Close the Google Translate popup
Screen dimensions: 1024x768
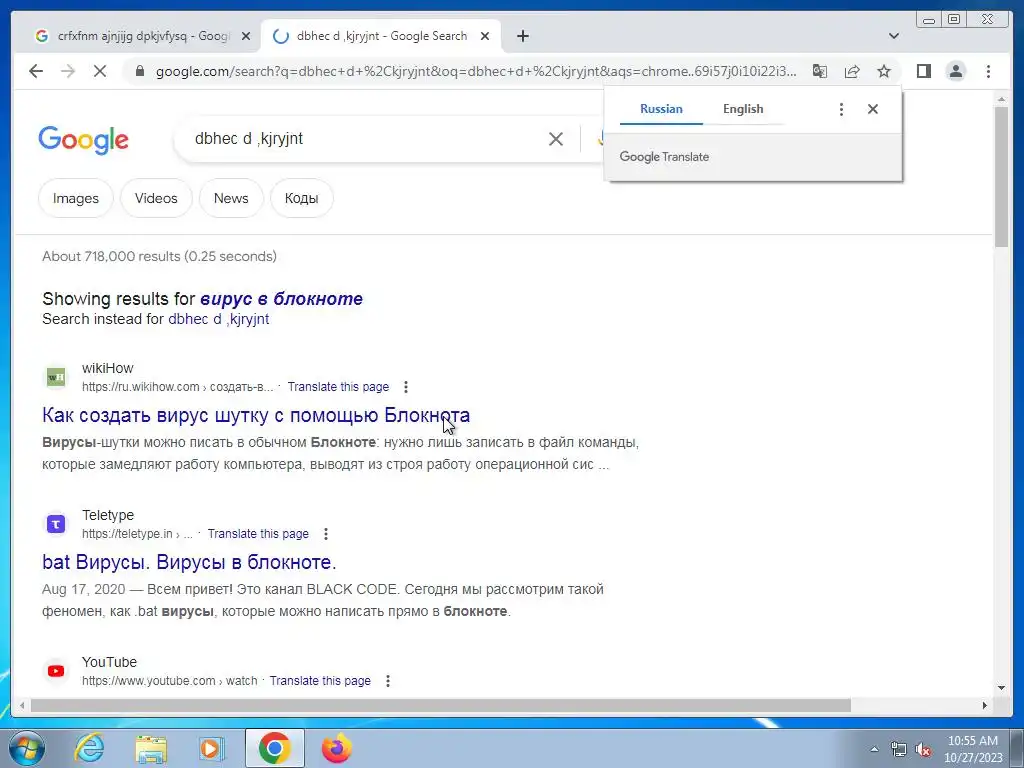tap(872, 109)
